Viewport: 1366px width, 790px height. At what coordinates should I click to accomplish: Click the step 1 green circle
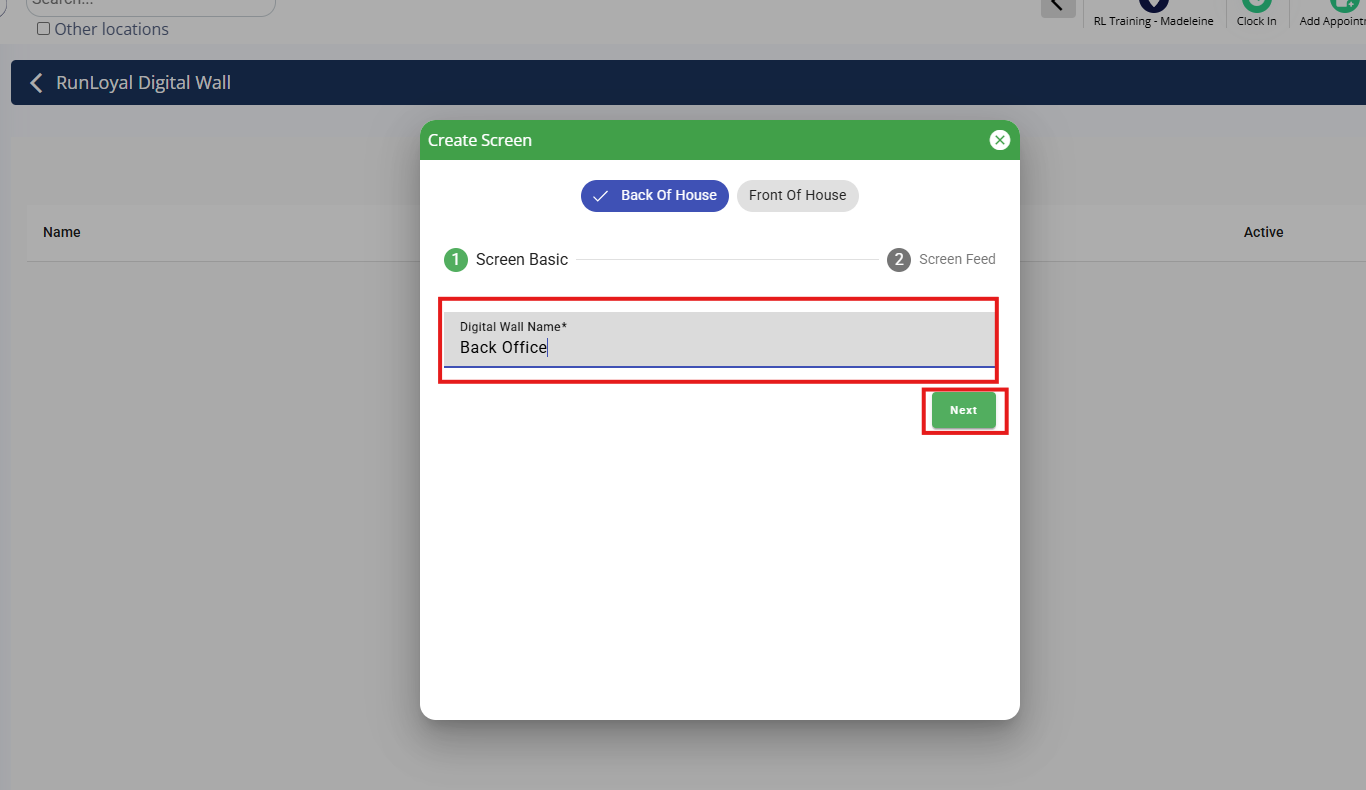click(x=456, y=260)
